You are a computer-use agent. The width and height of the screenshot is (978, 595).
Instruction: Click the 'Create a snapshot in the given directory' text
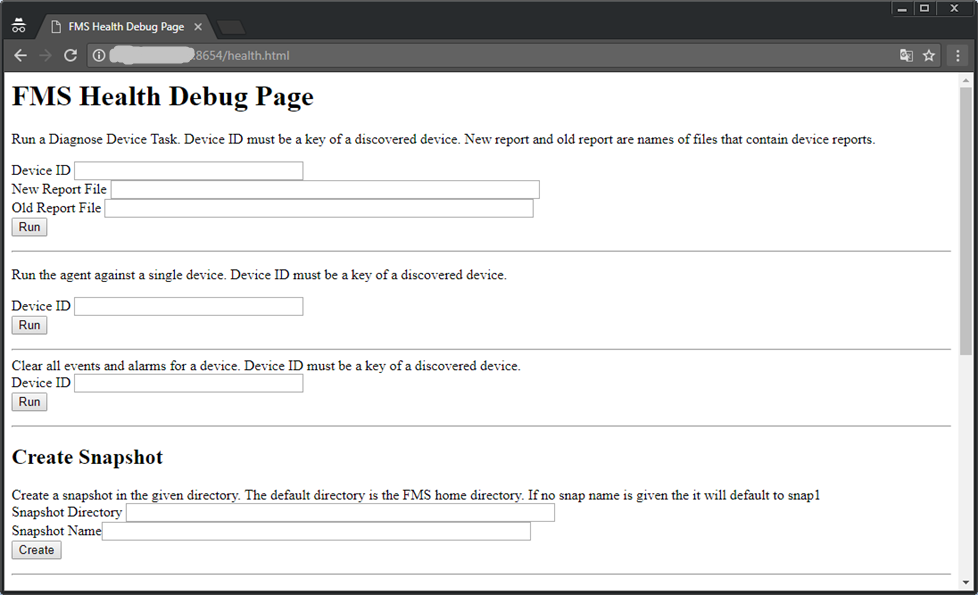coord(415,495)
